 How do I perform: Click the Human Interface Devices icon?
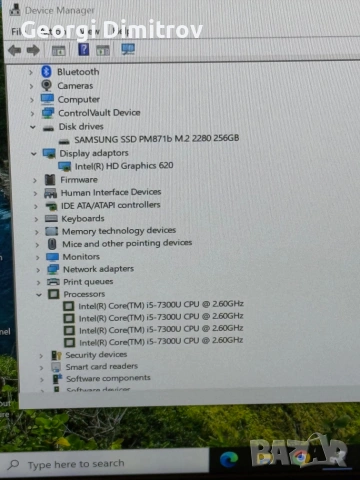(50, 193)
